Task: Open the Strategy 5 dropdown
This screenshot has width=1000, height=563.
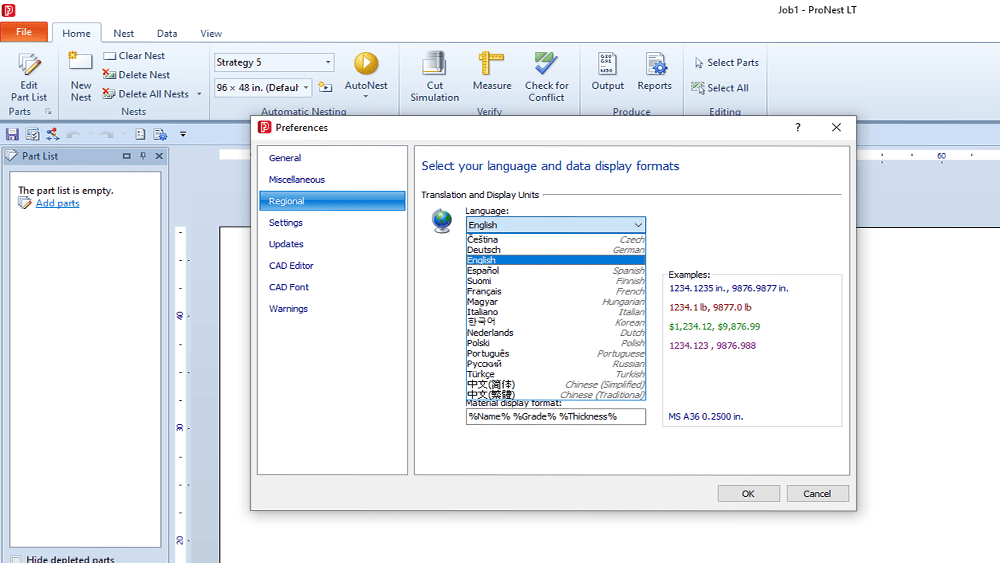Action: click(328, 62)
